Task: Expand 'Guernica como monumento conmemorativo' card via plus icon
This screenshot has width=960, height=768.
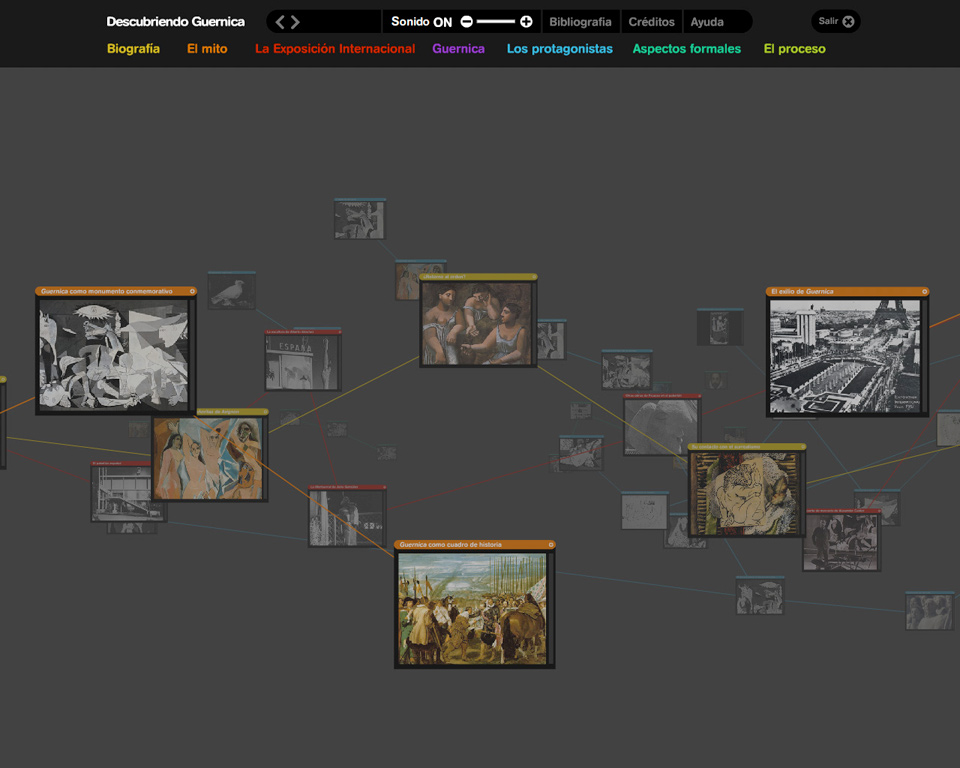Action: 192,292
